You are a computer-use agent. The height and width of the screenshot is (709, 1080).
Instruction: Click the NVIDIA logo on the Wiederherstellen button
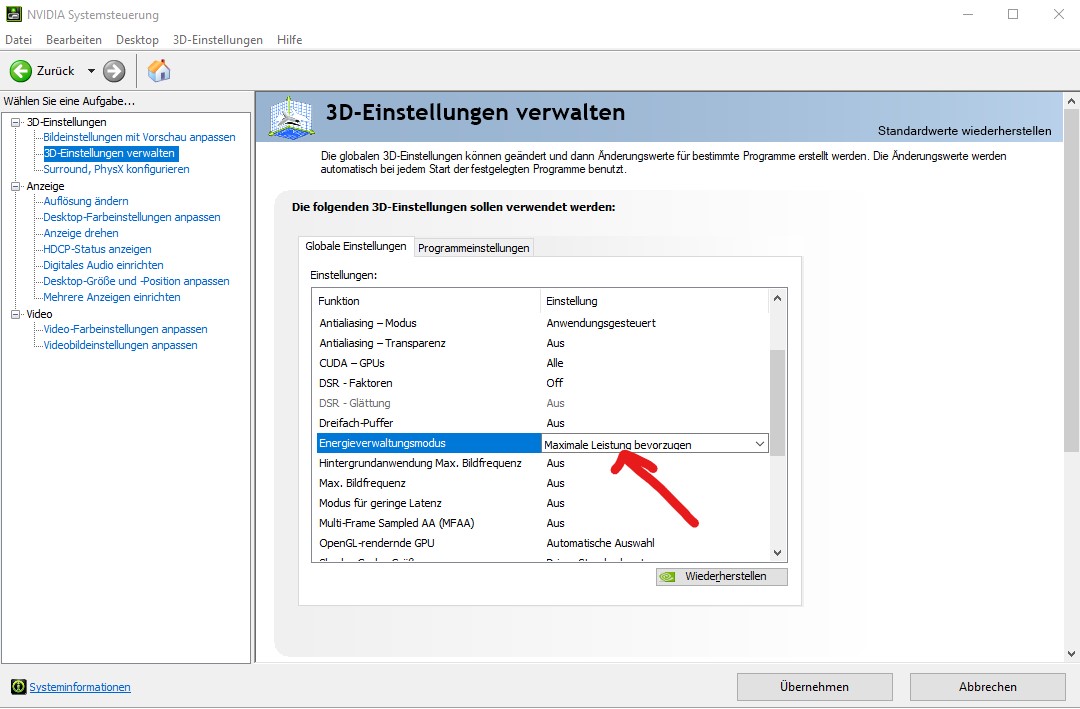click(x=667, y=576)
